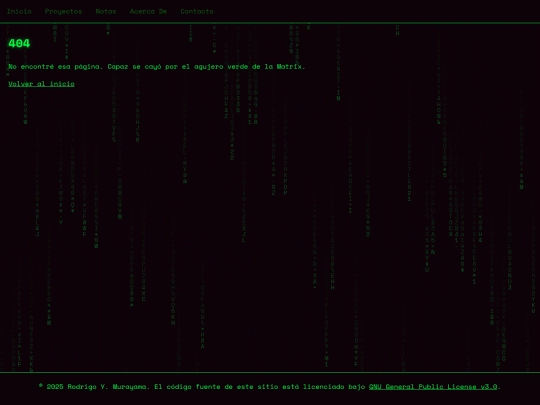Click the 404 heading
Screen dimensions: 540x405
click(x=19, y=43)
